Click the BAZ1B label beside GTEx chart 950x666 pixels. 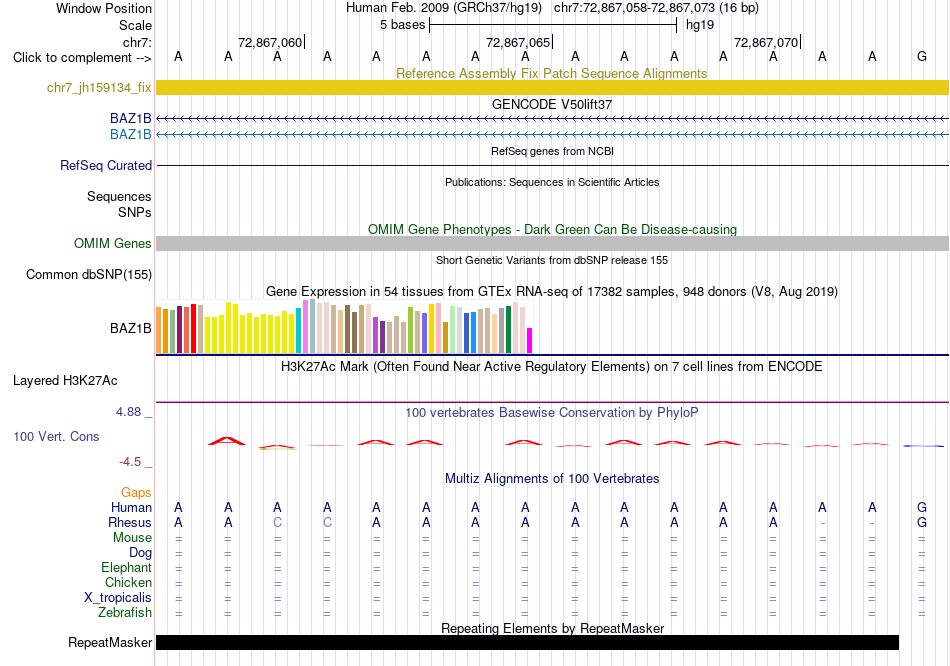[x=130, y=328]
